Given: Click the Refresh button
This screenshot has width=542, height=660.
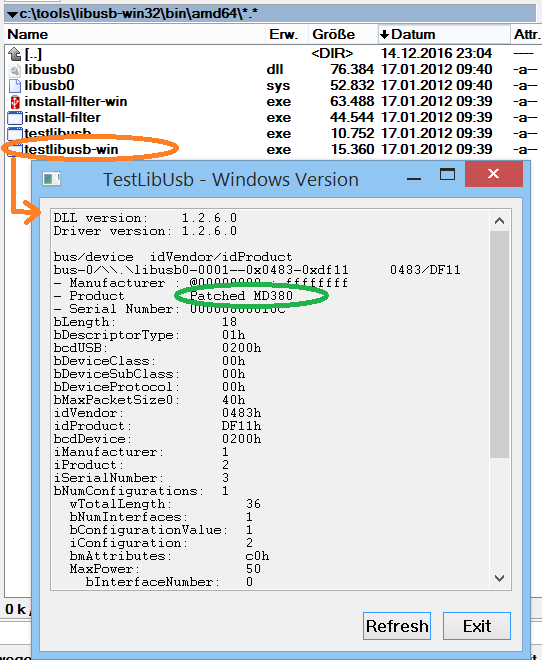Looking at the screenshot, I should click(x=397, y=626).
